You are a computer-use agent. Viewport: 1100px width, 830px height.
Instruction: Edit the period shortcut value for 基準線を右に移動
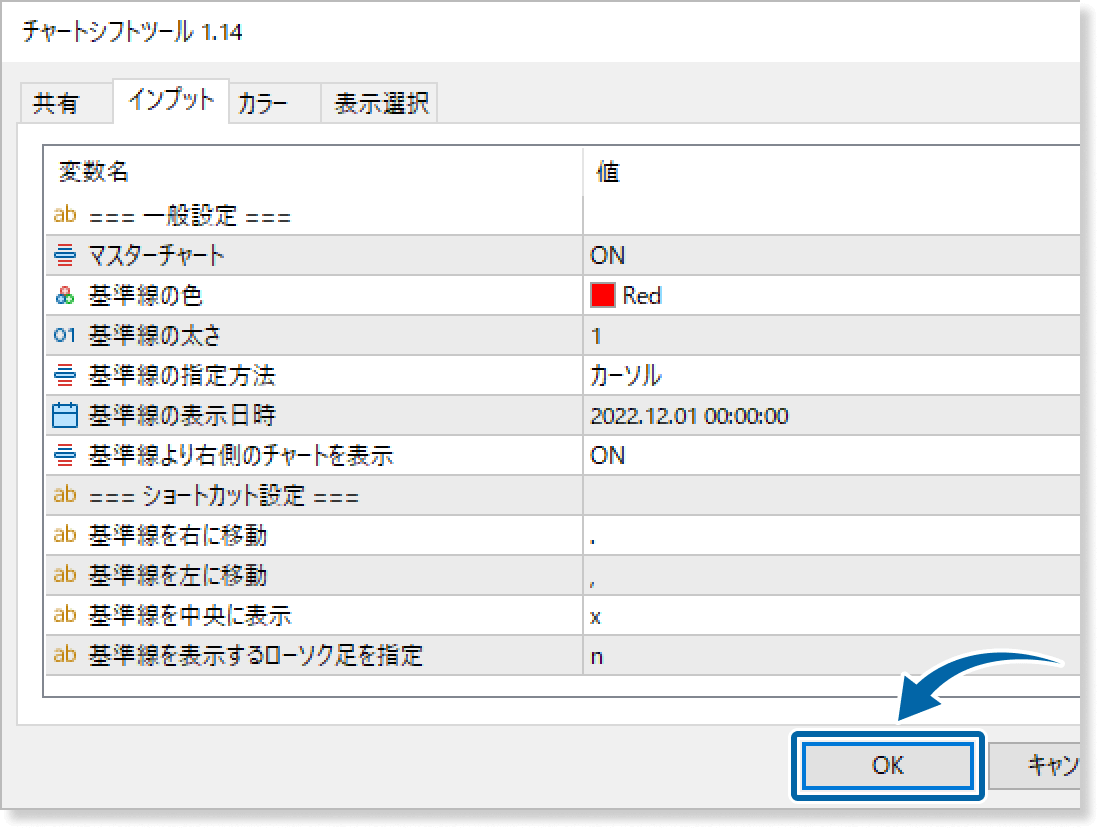click(x=831, y=535)
